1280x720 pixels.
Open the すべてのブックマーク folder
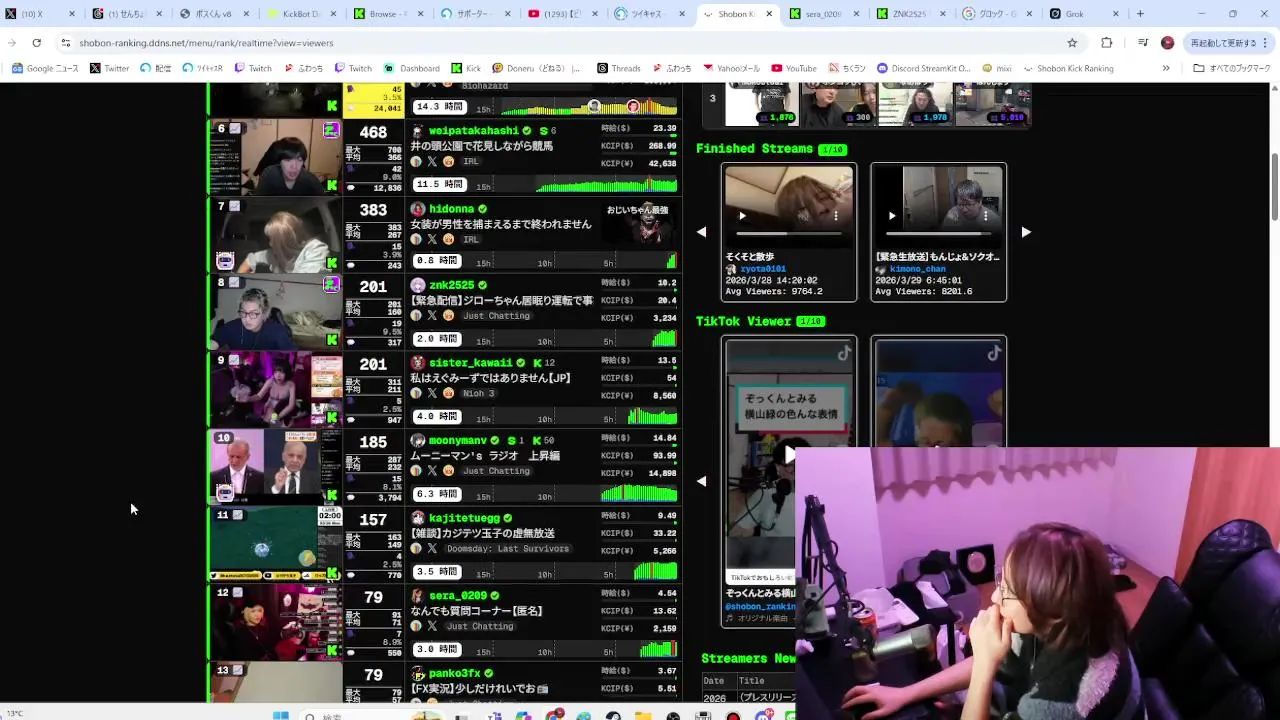pos(1232,68)
